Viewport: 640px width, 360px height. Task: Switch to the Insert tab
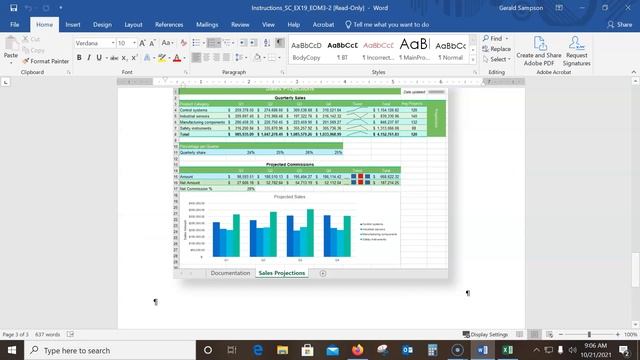click(73, 24)
